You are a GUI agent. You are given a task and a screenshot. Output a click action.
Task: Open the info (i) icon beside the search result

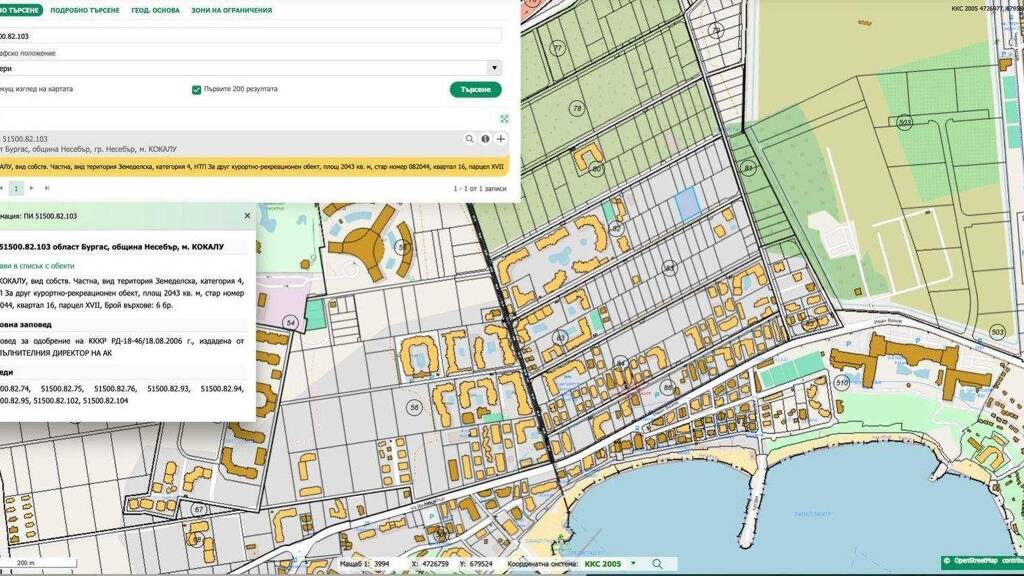click(485, 137)
